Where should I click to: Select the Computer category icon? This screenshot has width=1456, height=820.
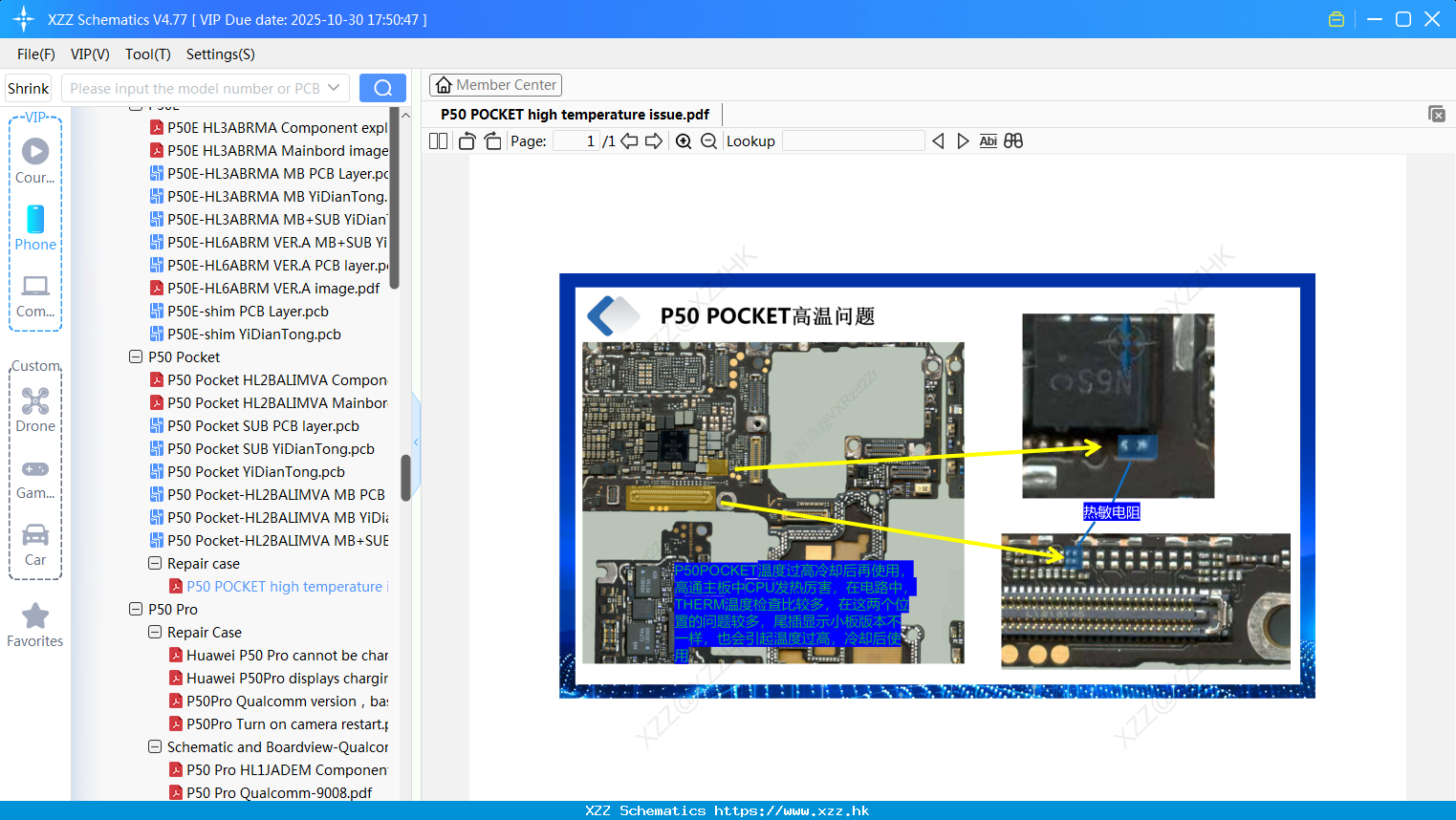click(x=35, y=295)
